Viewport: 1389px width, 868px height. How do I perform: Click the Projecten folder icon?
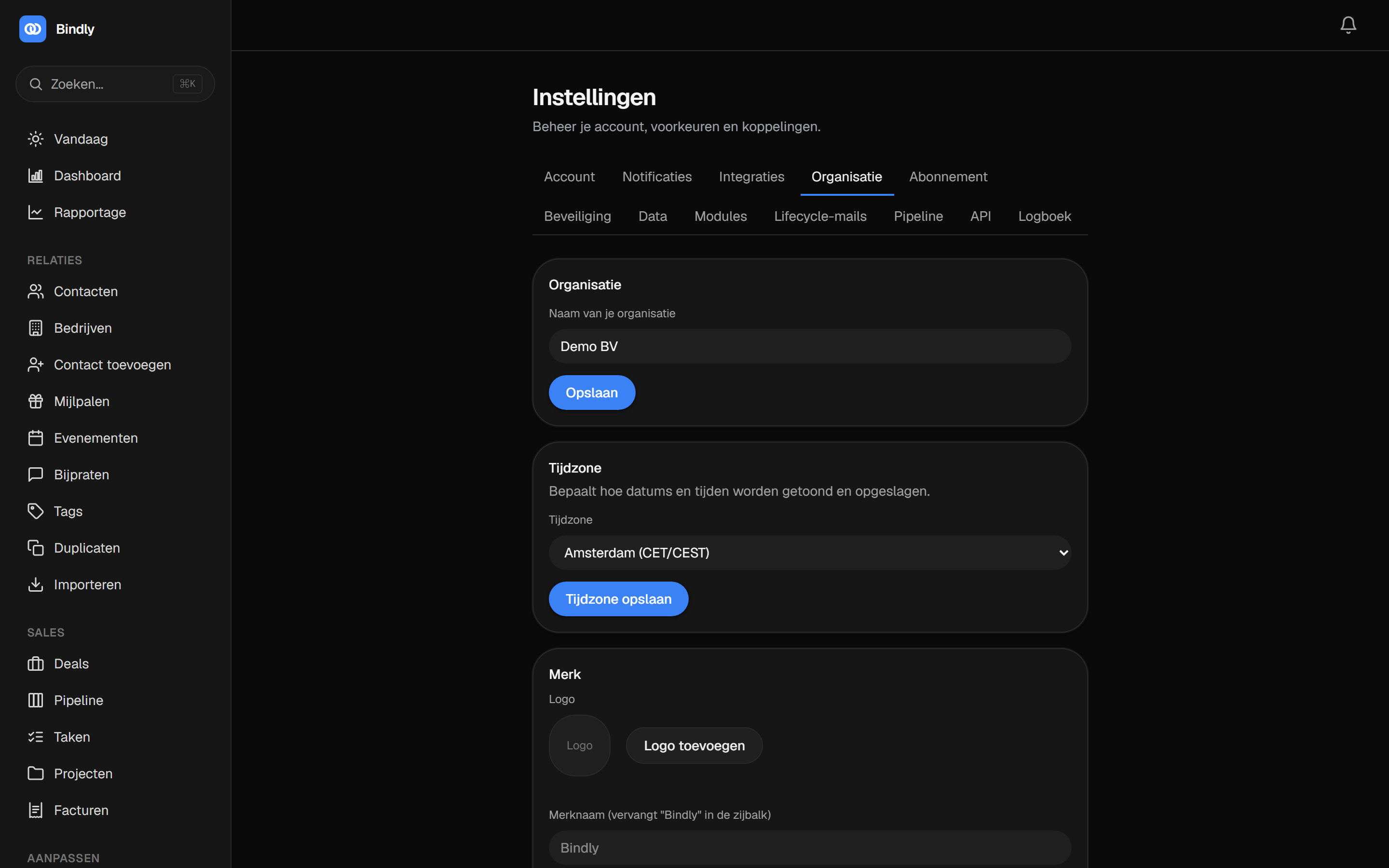click(36, 774)
